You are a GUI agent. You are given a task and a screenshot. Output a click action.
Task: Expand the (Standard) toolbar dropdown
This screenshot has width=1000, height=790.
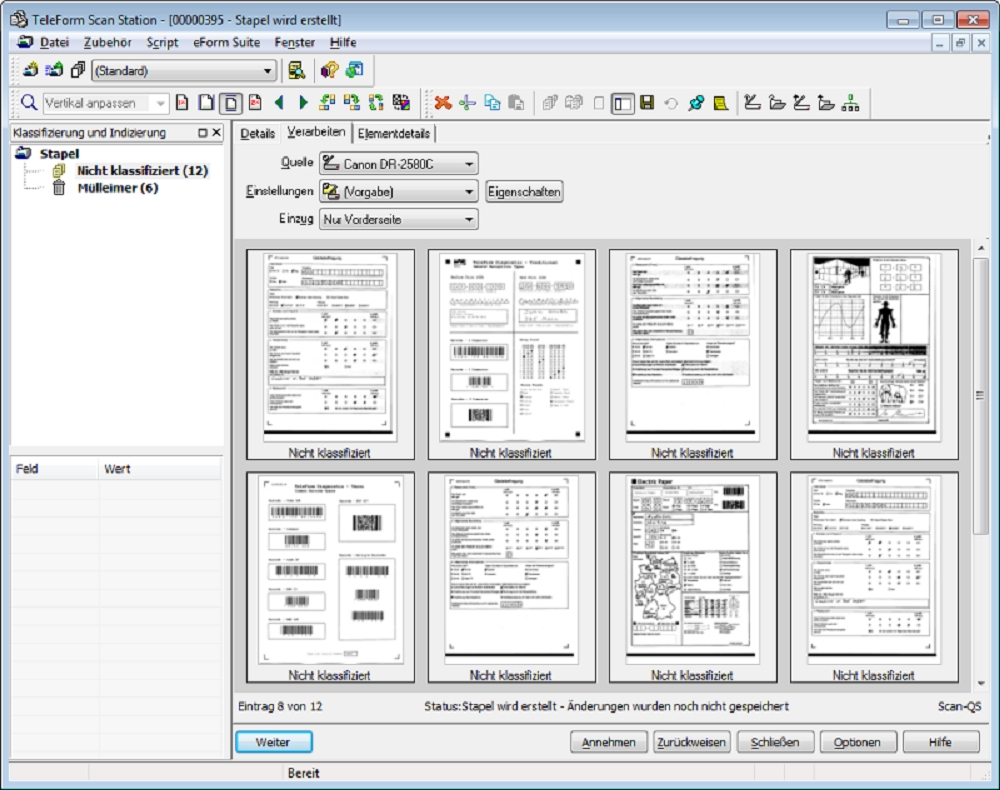267,71
